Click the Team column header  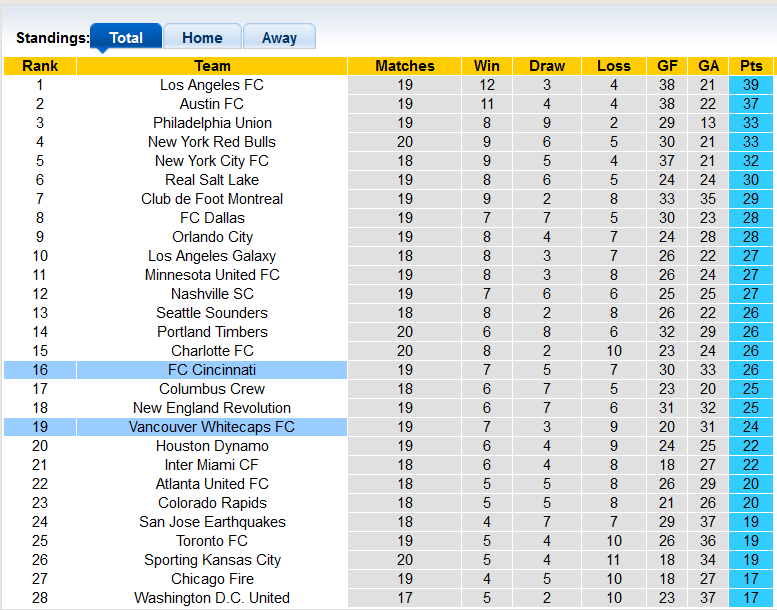click(x=212, y=66)
